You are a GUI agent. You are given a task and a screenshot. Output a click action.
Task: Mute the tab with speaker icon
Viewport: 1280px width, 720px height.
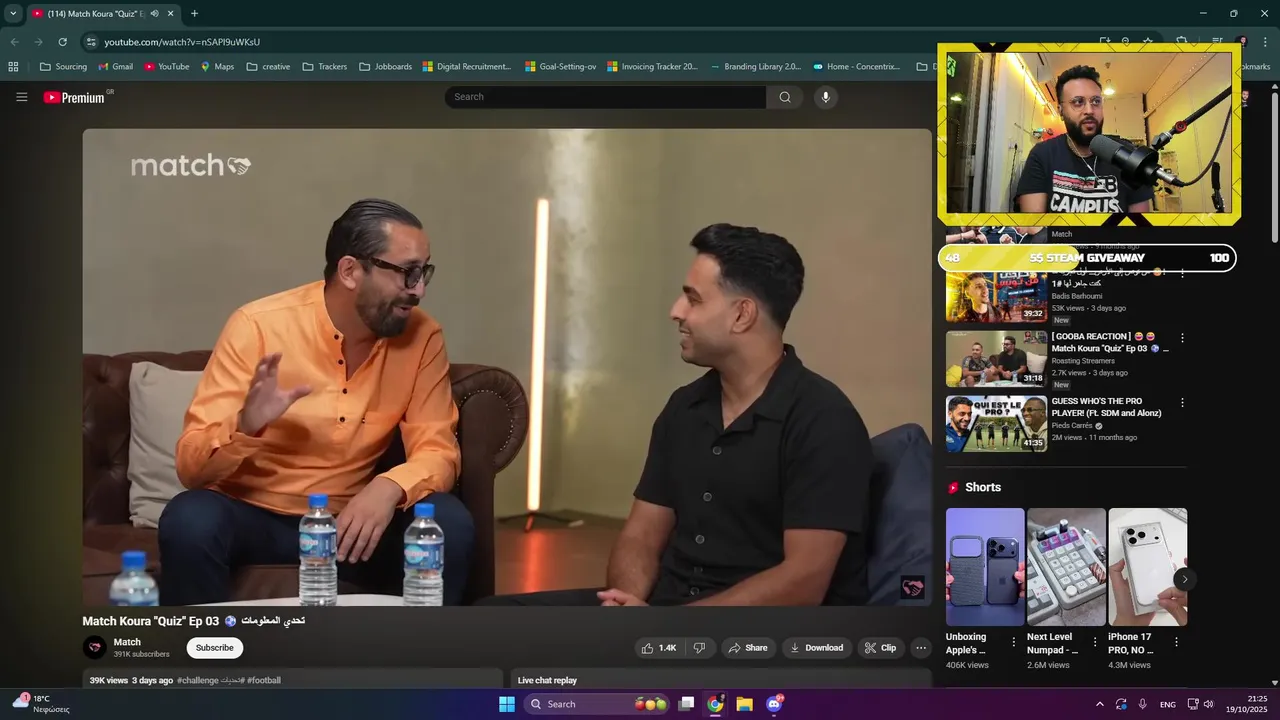tap(154, 14)
